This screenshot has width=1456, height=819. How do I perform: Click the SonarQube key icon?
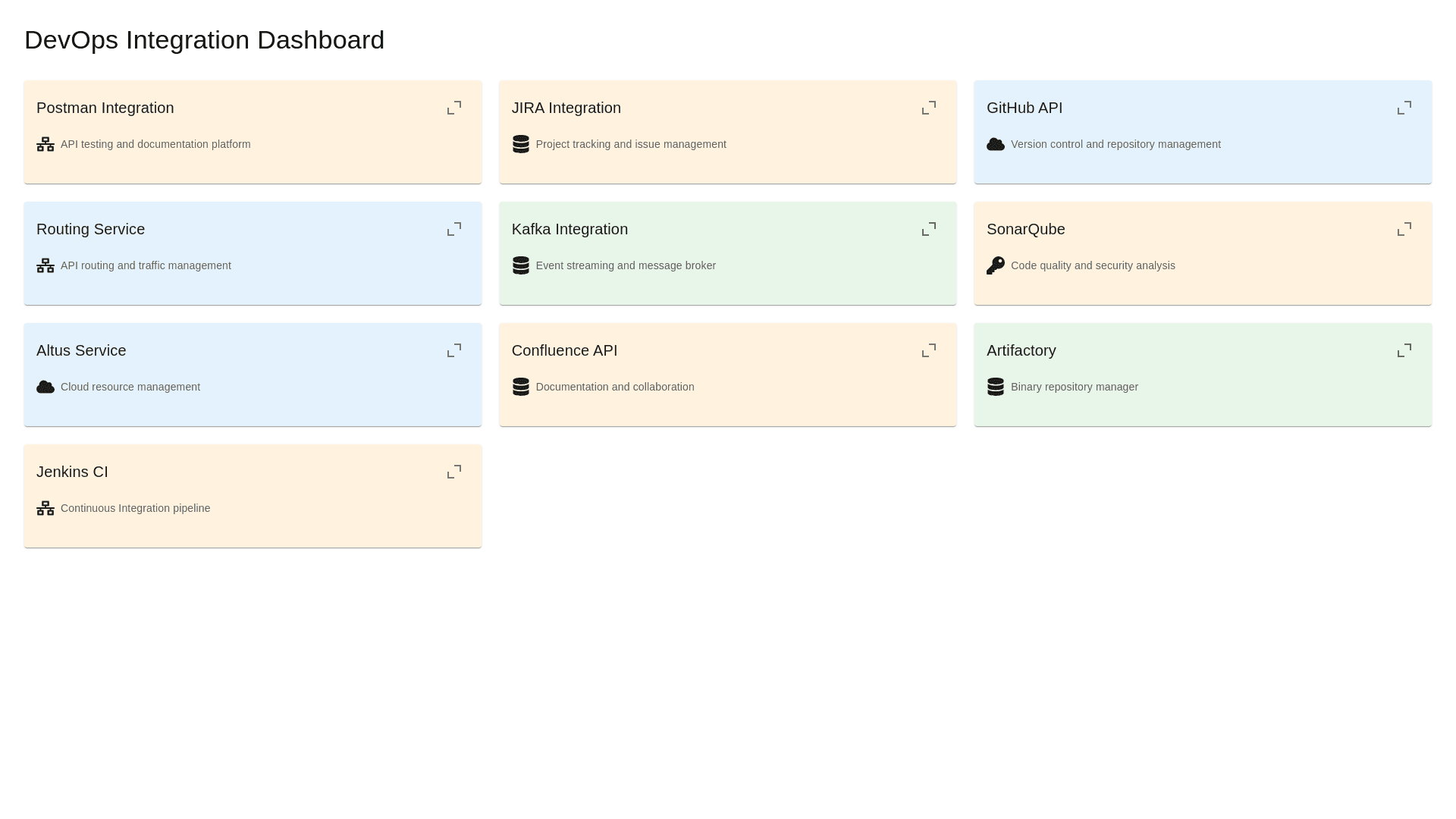pos(995,265)
